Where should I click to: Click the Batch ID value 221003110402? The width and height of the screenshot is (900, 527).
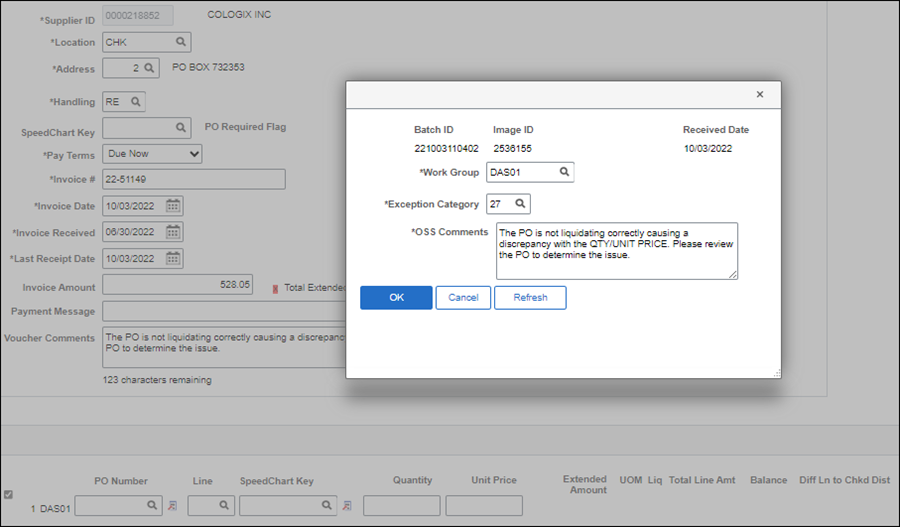[x=447, y=149]
